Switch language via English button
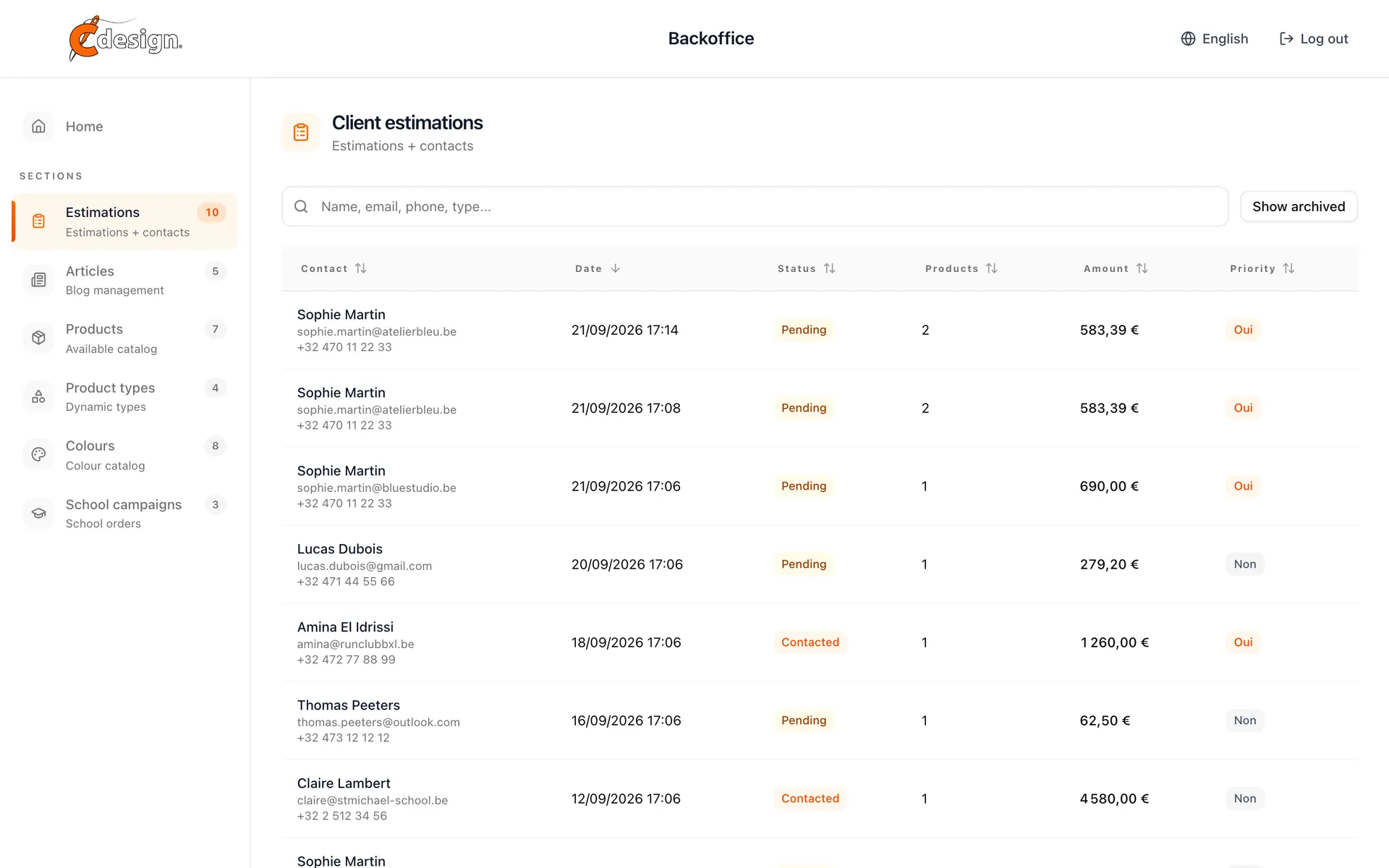The height and width of the screenshot is (868, 1389). click(1215, 38)
